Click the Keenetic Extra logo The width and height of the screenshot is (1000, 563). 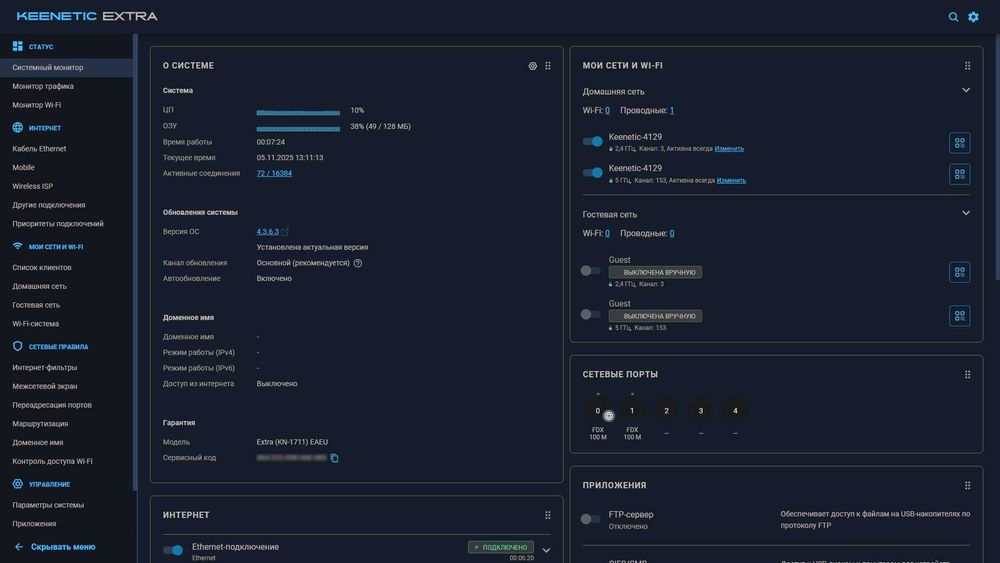click(87, 16)
